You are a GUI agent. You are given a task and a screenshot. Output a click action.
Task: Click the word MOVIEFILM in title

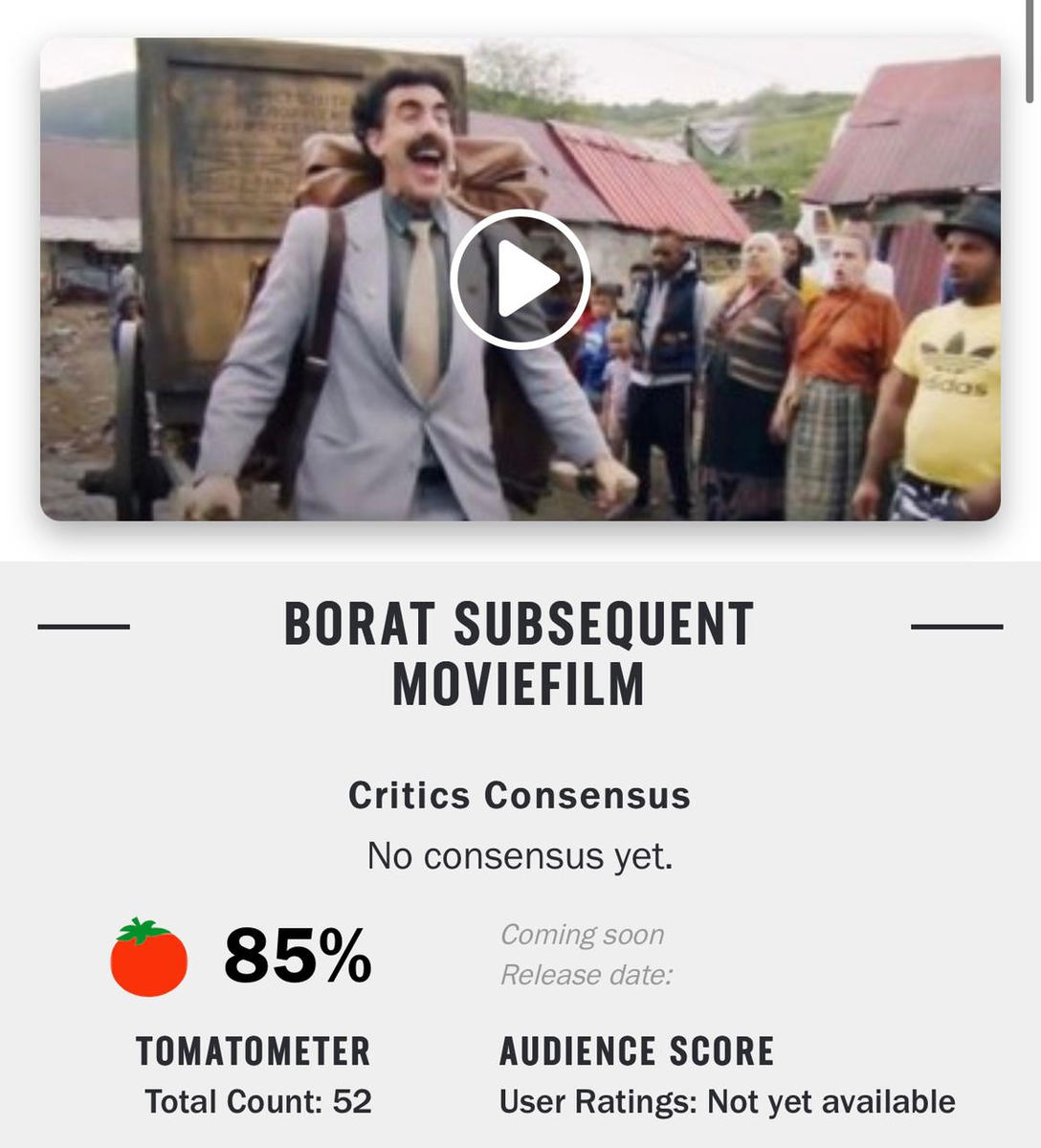coord(520,684)
